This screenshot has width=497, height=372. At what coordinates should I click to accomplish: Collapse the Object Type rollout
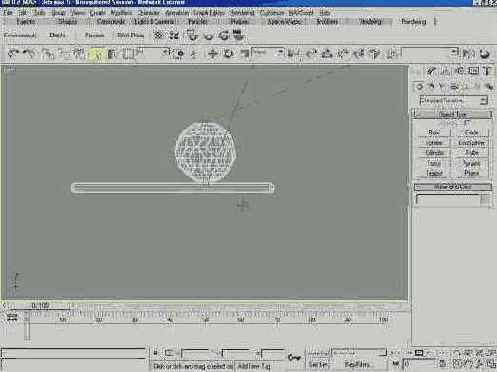452,114
